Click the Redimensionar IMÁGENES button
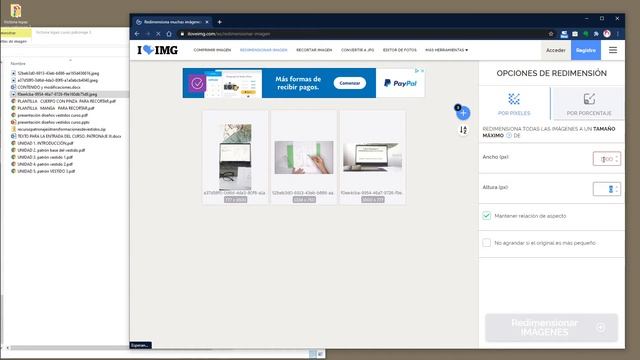Viewport: 640px width, 360px height. pos(551,327)
